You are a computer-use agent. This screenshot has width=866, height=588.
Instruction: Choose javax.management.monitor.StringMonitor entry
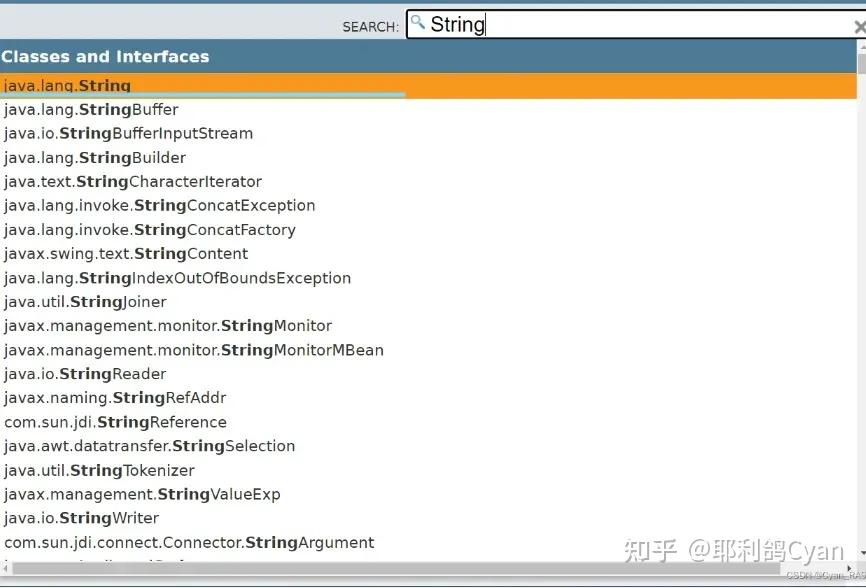pyautogui.click(x=168, y=326)
